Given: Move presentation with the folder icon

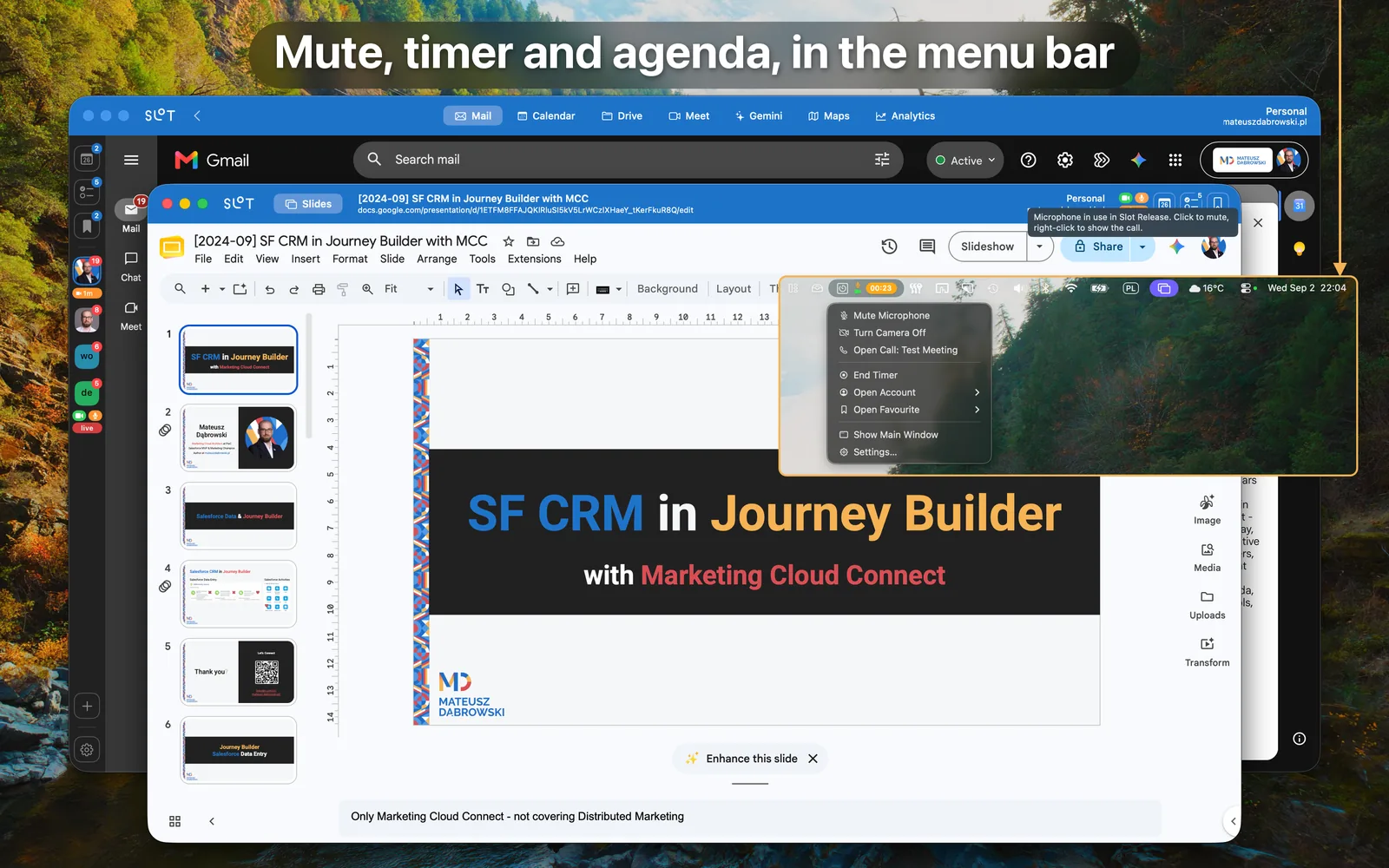Looking at the screenshot, I should click(x=533, y=241).
